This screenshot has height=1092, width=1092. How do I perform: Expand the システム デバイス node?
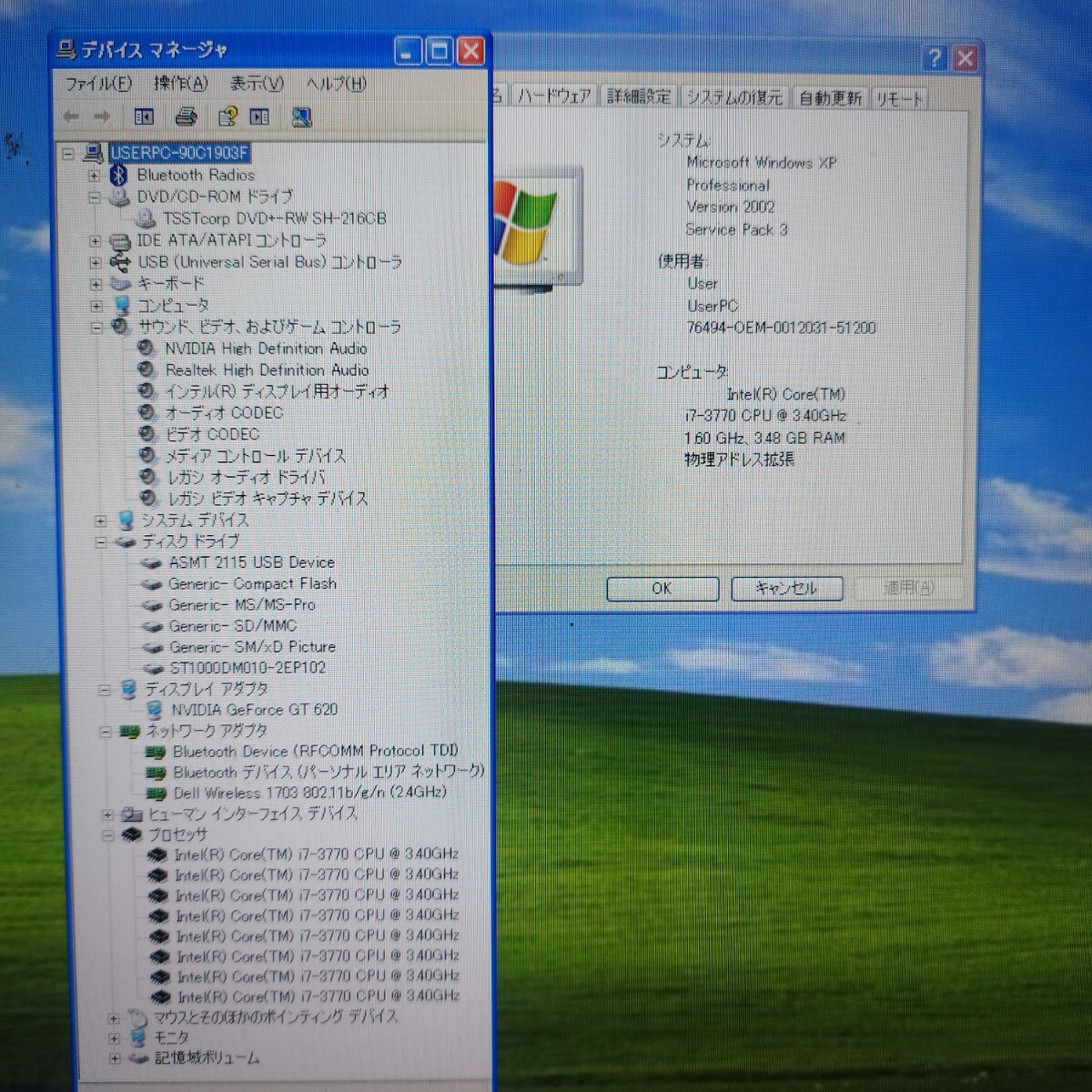[x=100, y=521]
